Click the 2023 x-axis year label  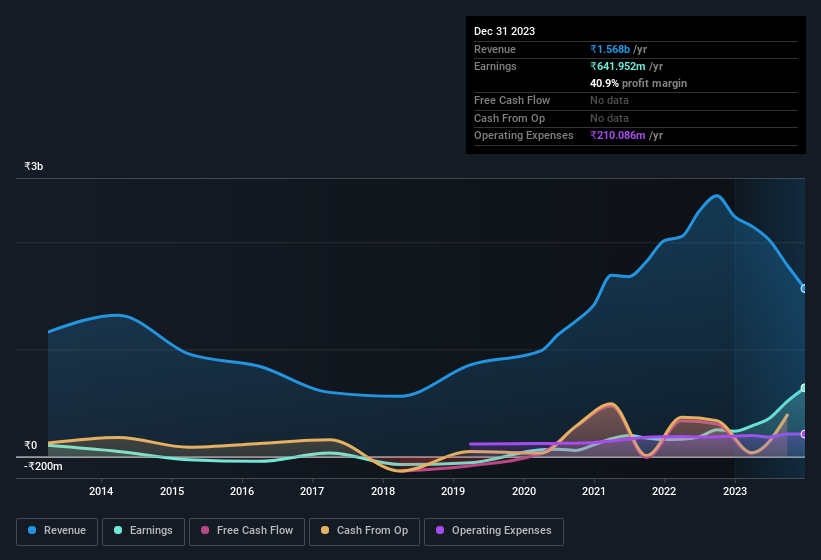tap(735, 491)
